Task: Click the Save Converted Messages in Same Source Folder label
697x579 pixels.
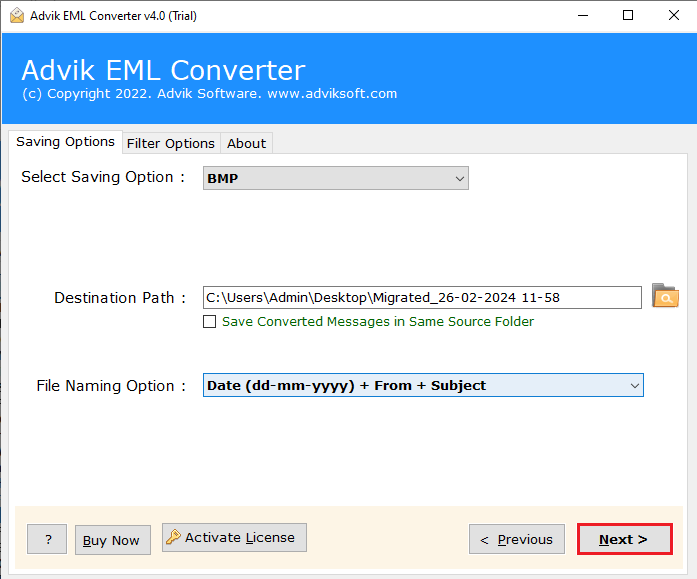Action: coord(378,321)
